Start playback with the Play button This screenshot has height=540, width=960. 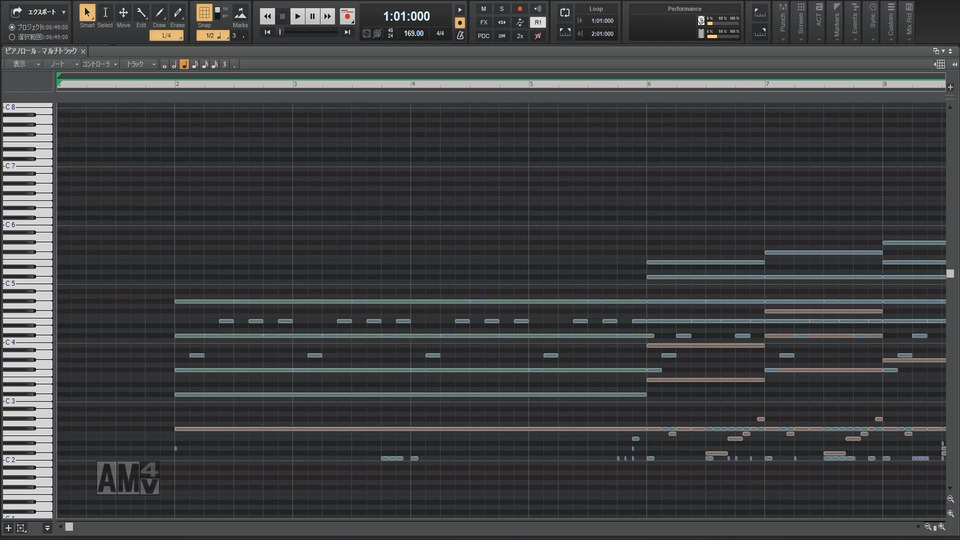pos(298,16)
